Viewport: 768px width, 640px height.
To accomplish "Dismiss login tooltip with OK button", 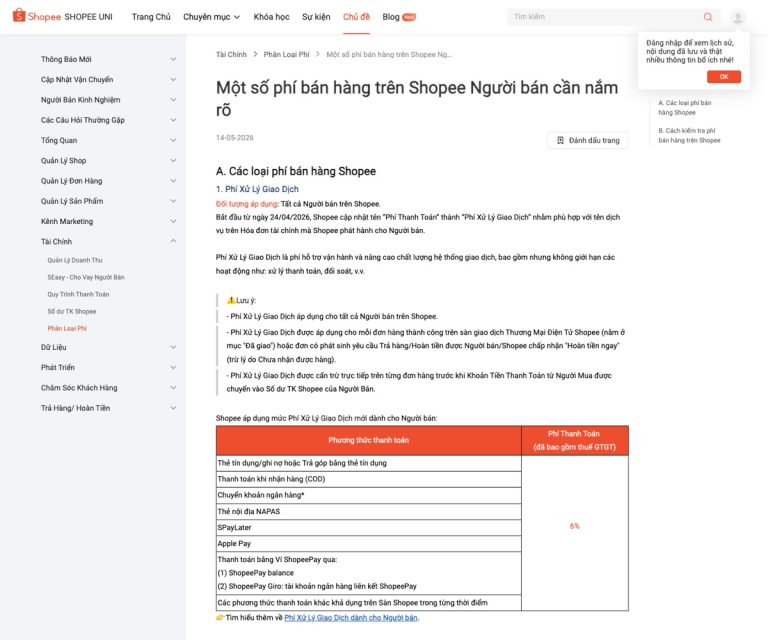I will pyautogui.click(x=723, y=77).
